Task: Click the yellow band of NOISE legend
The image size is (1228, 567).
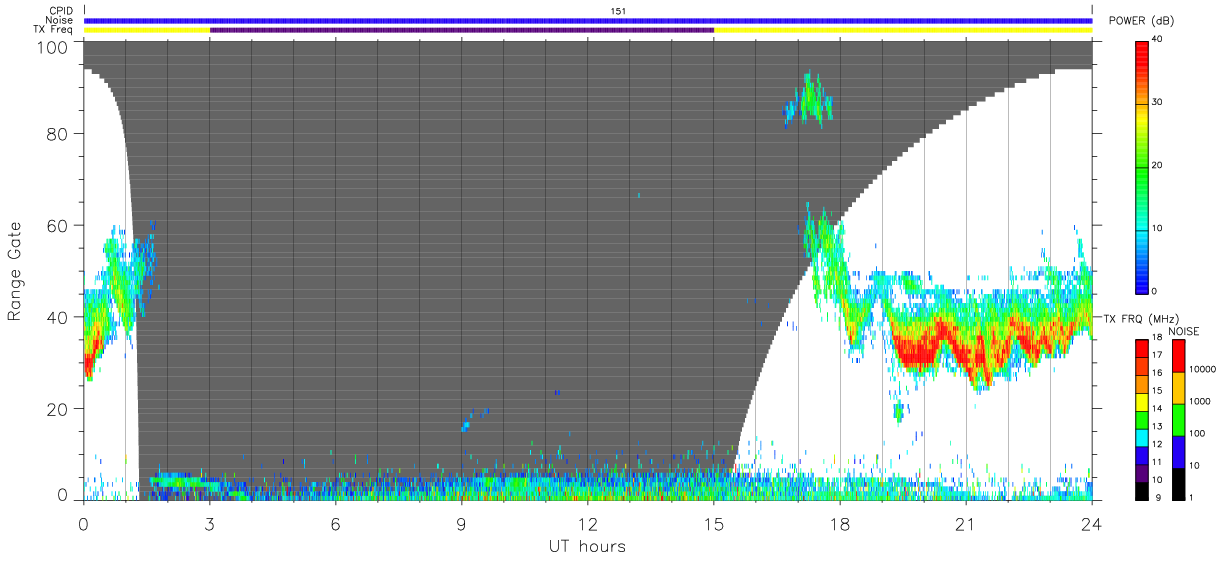Action: click(1177, 388)
